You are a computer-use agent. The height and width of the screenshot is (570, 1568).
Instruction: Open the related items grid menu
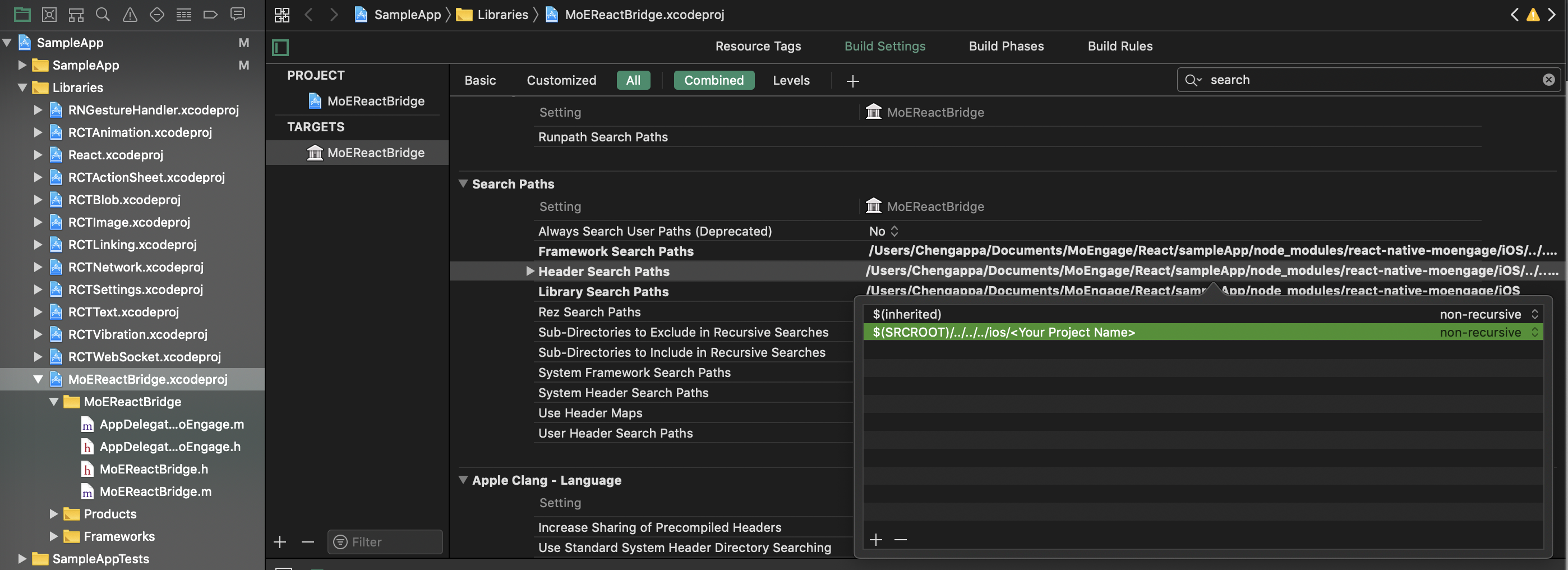[x=282, y=15]
